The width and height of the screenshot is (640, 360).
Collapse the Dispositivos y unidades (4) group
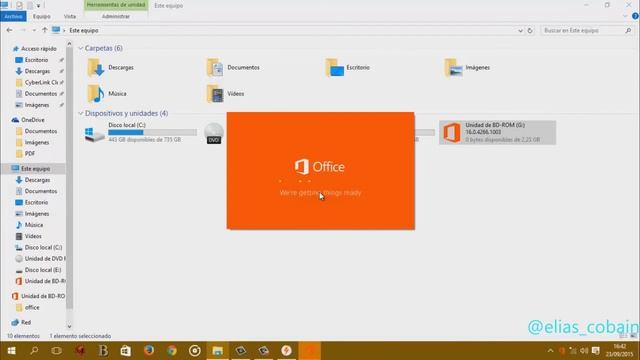coord(81,113)
